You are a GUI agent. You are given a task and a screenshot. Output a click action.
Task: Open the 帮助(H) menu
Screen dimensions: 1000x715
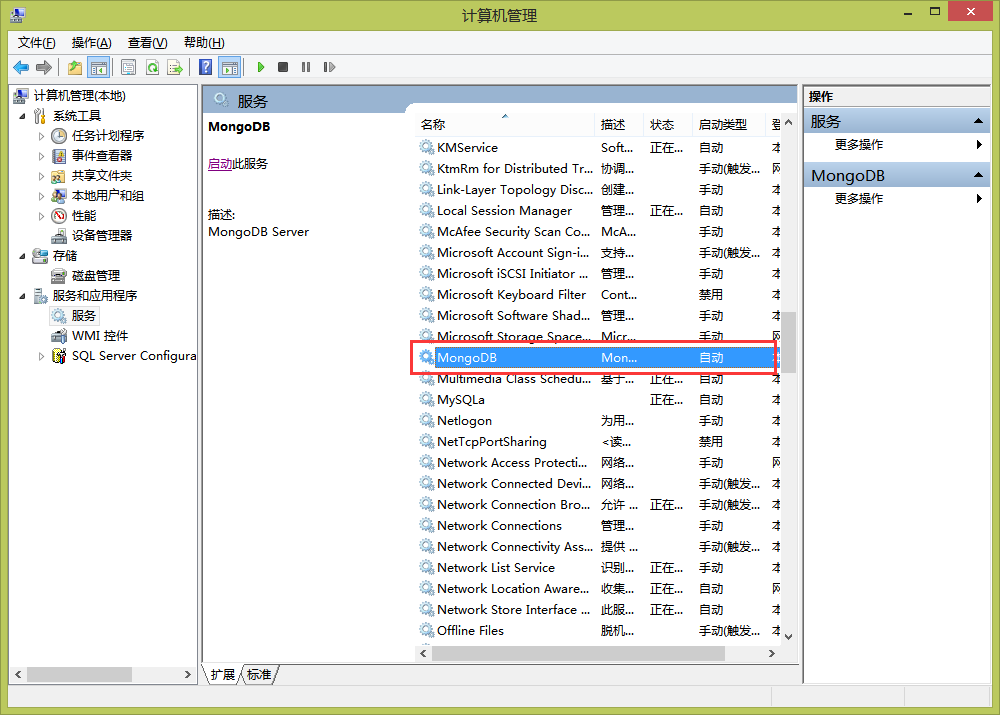204,43
